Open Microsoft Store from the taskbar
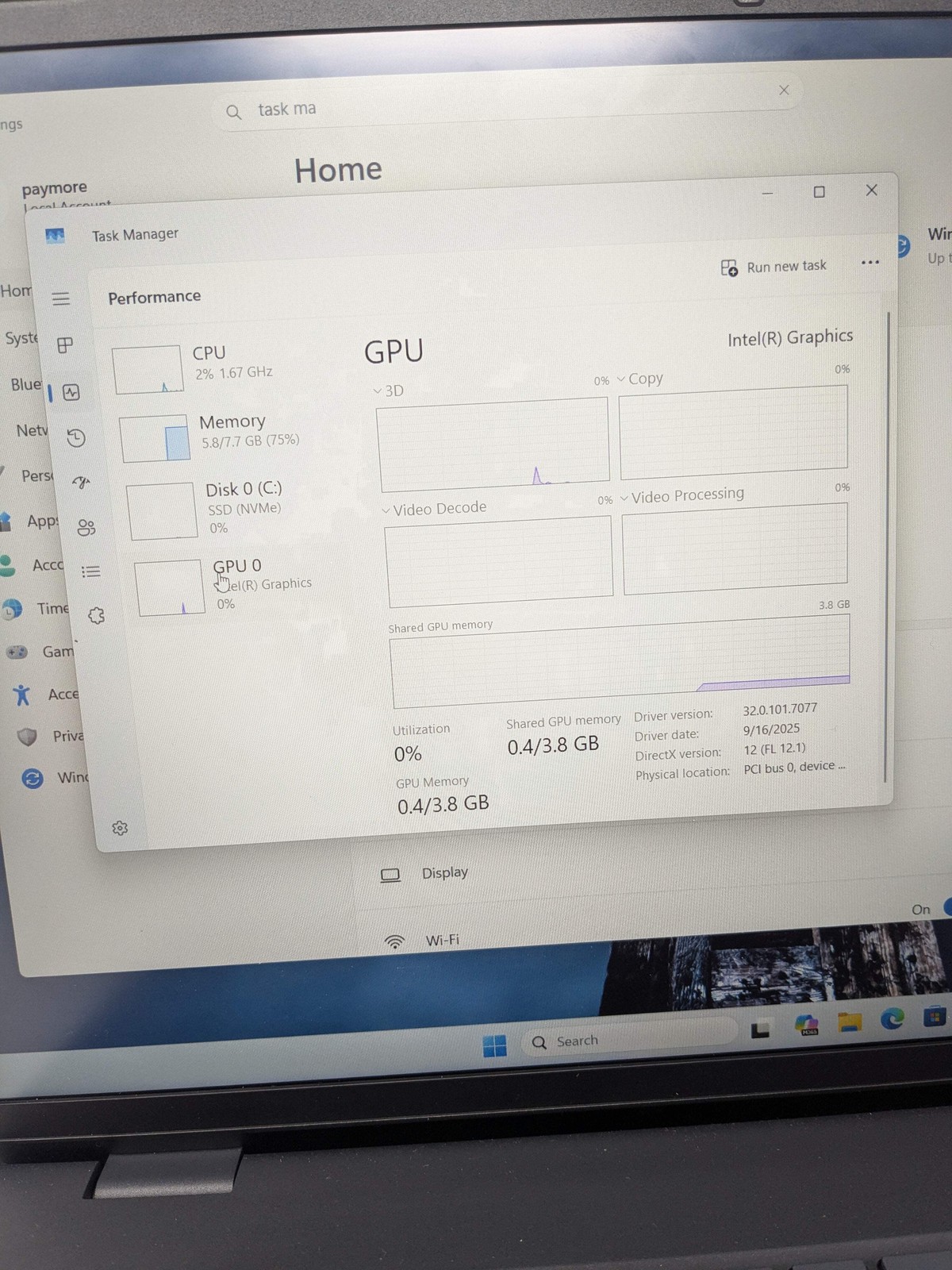This screenshot has width=952, height=1270. coord(935,1016)
